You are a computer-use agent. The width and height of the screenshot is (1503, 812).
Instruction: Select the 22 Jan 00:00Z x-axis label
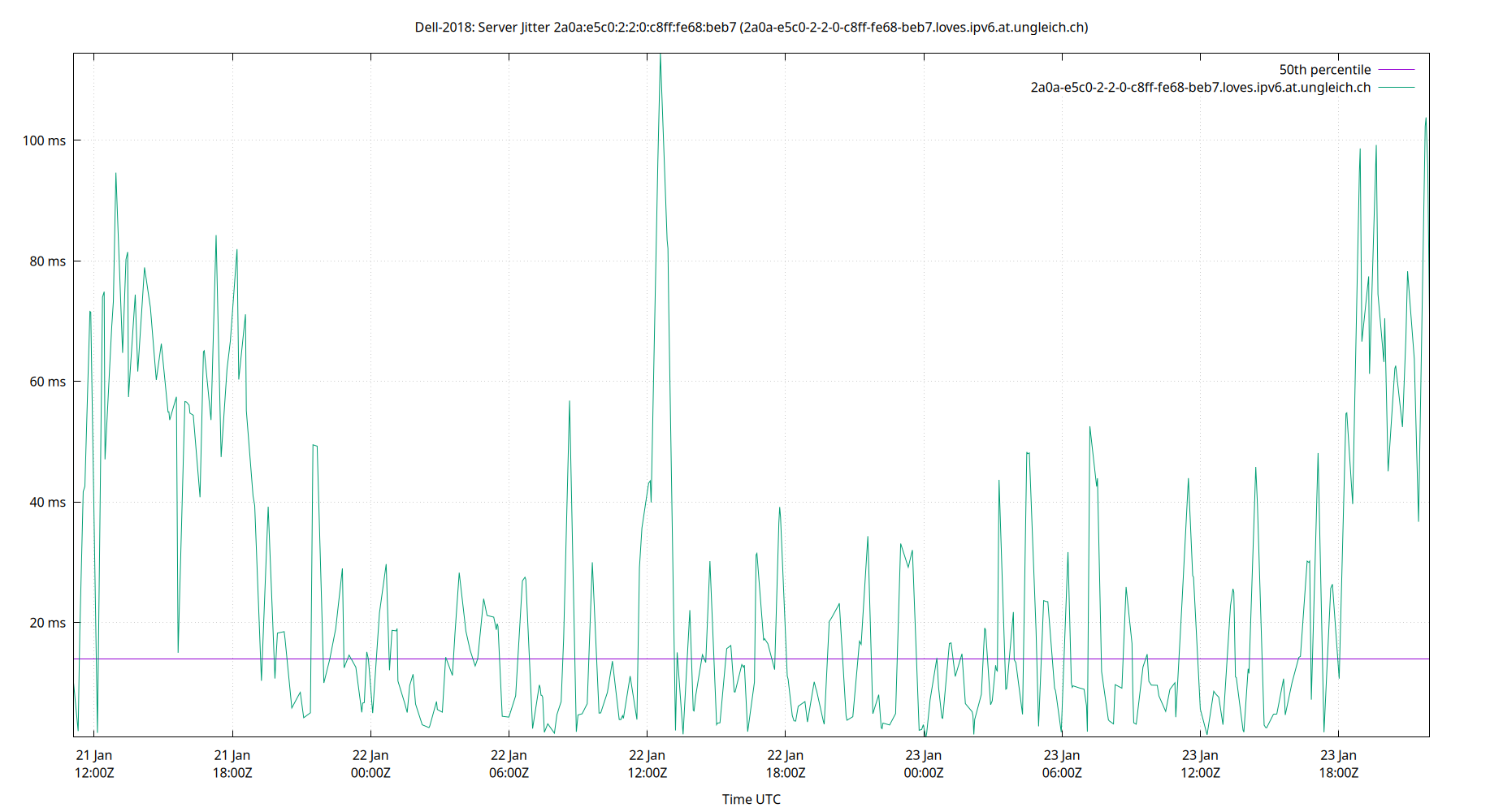[372, 763]
